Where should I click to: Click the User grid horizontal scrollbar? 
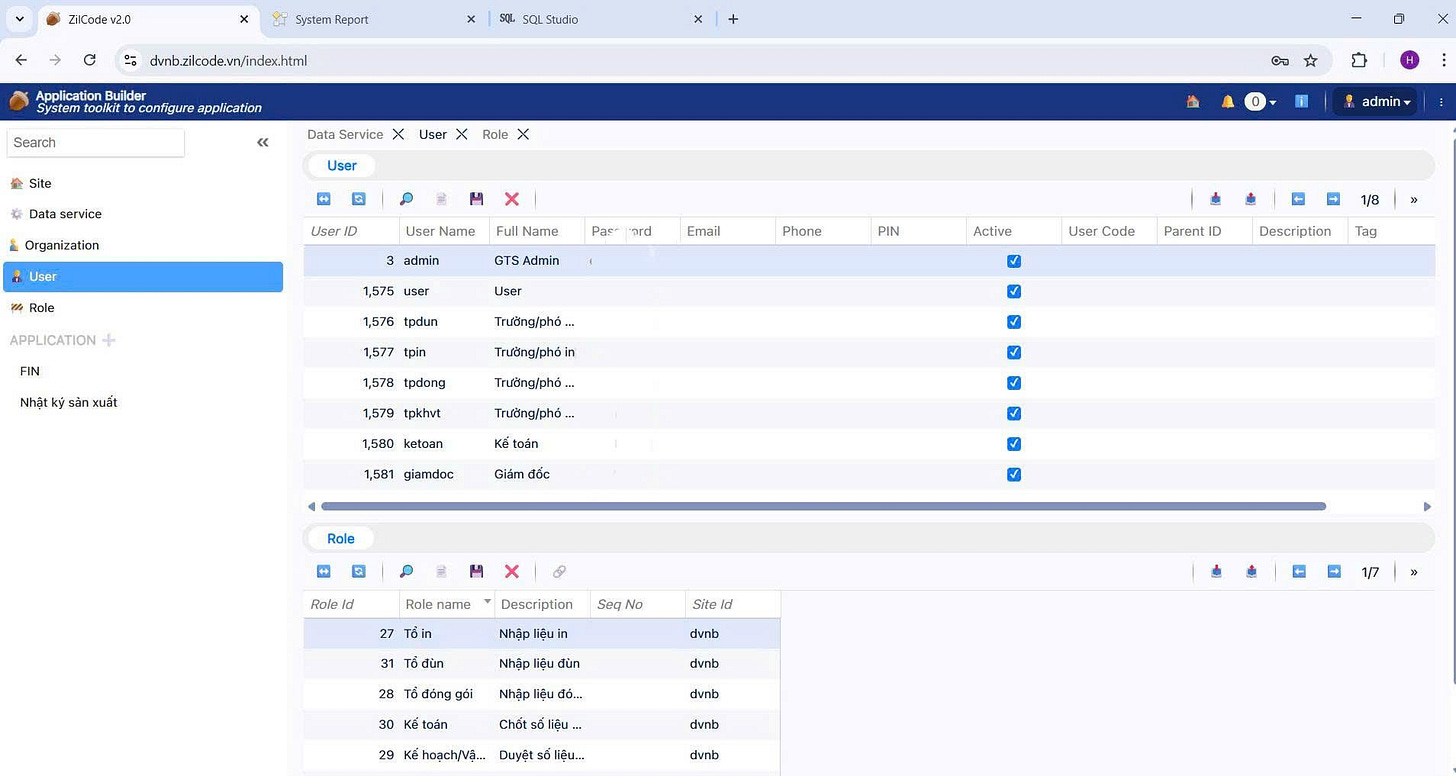coord(823,506)
